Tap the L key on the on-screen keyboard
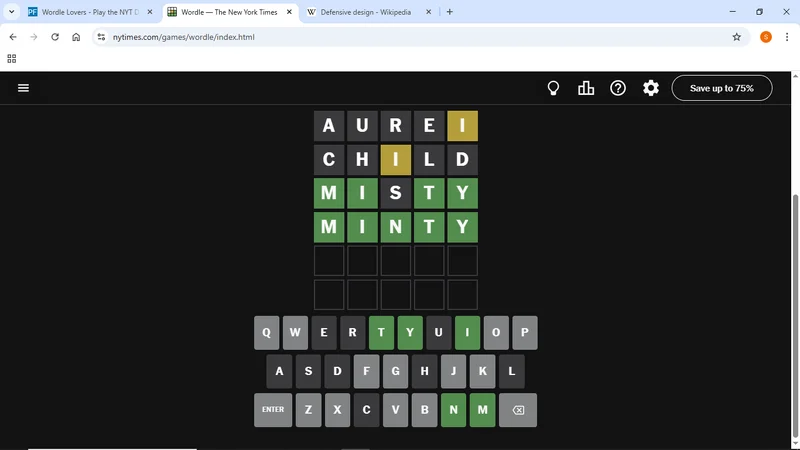This screenshot has width=800, height=450. coord(512,371)
